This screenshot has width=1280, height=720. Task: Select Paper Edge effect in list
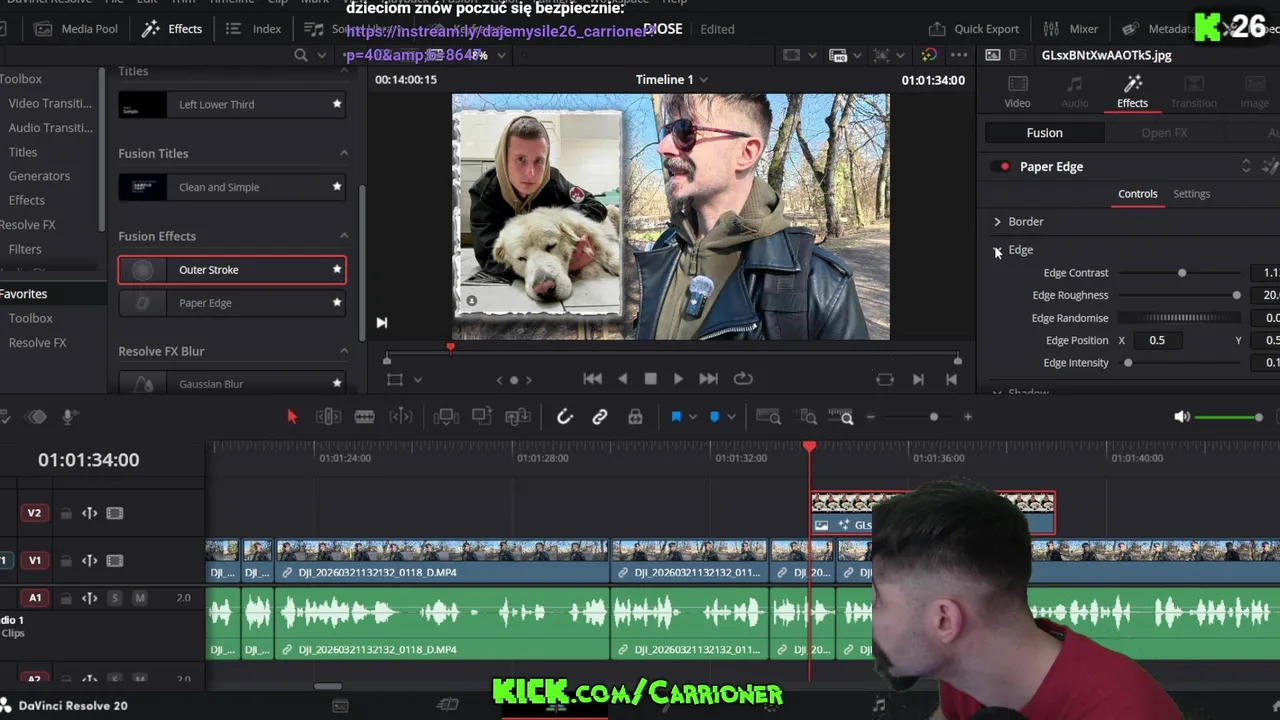(x=232, y=303)
